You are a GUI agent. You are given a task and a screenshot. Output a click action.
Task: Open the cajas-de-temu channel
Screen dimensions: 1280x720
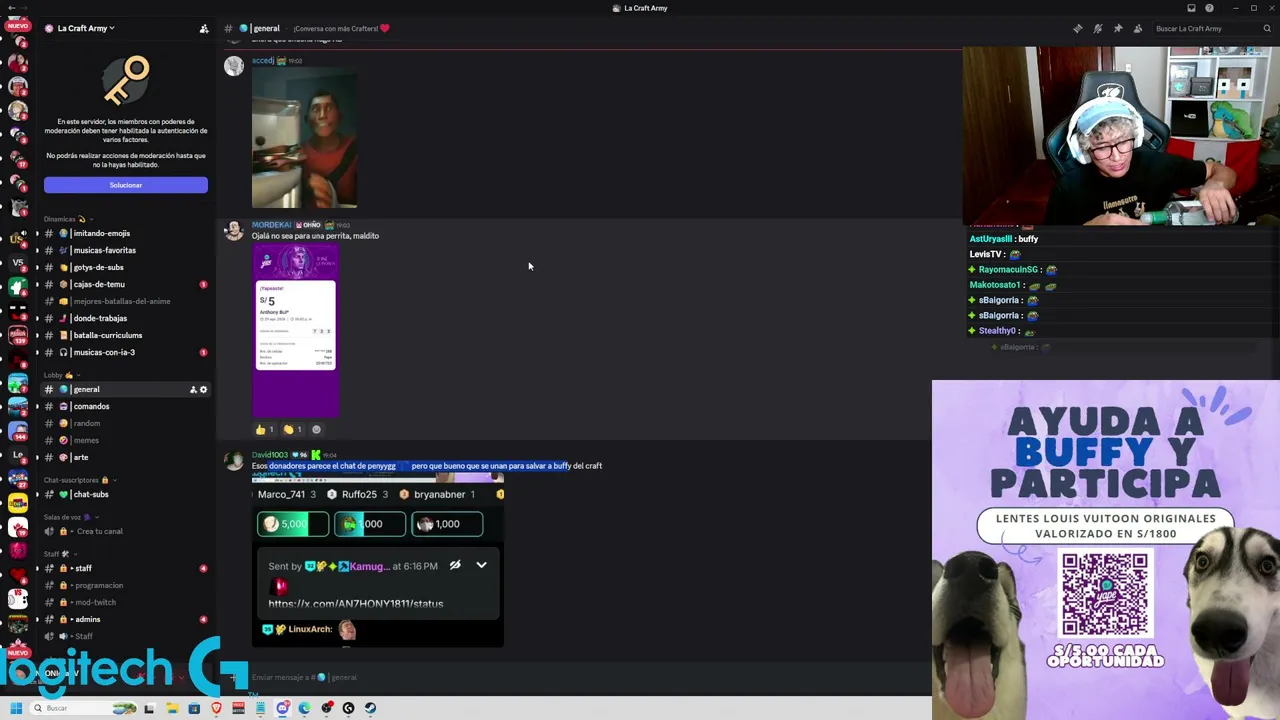click(x=126, y=284)
